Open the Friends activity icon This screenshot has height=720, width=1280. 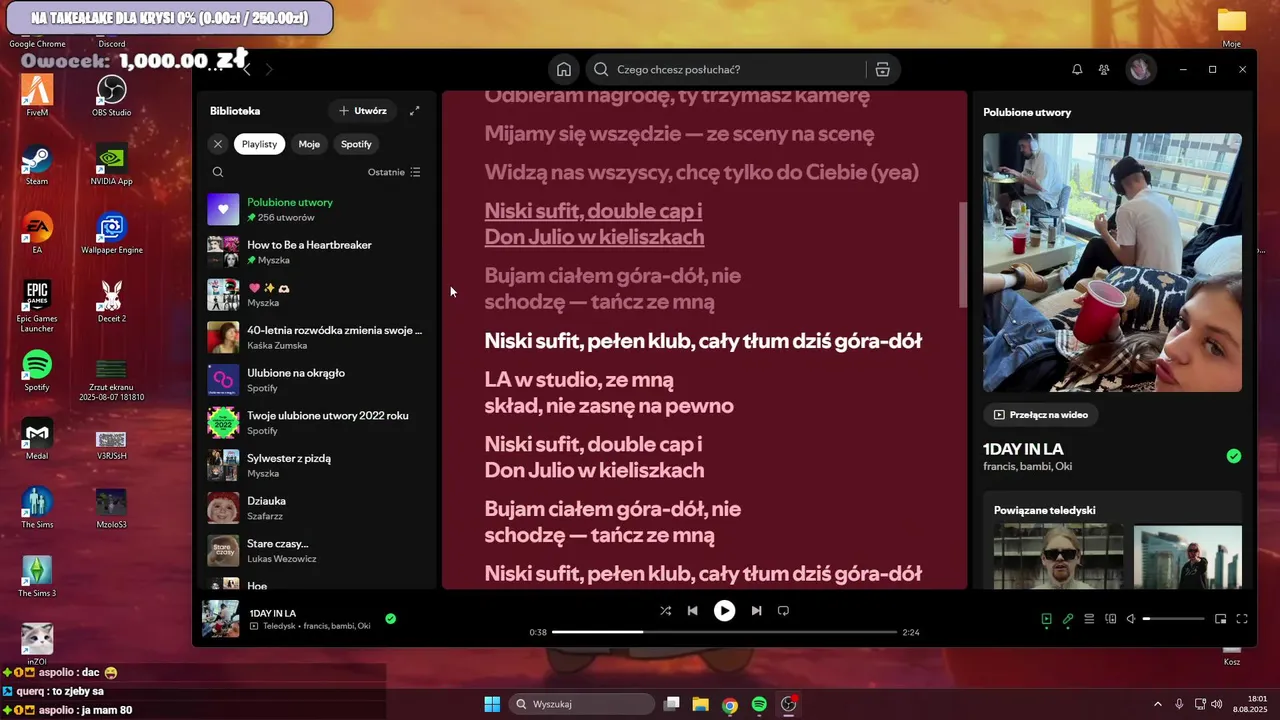tap(1104, 69)
